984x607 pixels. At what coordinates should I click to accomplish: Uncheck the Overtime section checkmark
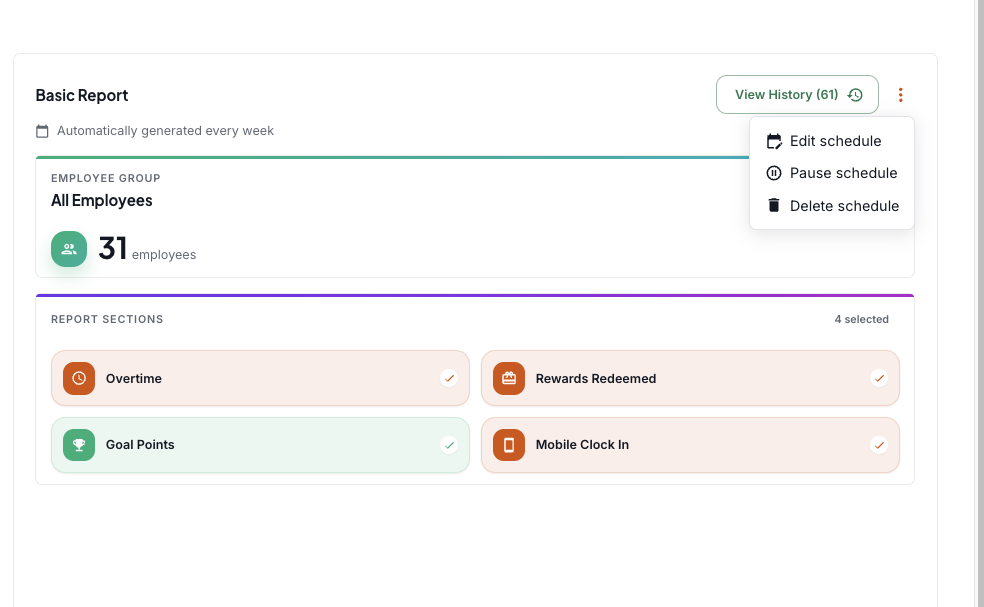(x=449, y=379)
